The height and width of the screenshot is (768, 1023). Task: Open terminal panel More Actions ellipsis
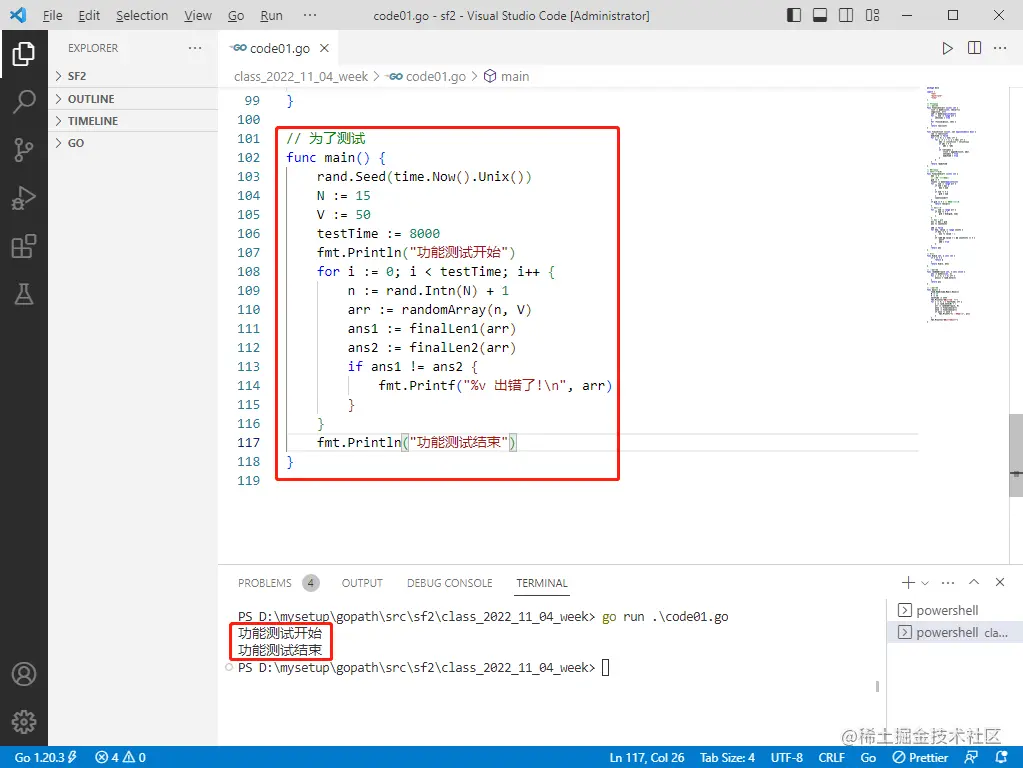coord(948,582)
